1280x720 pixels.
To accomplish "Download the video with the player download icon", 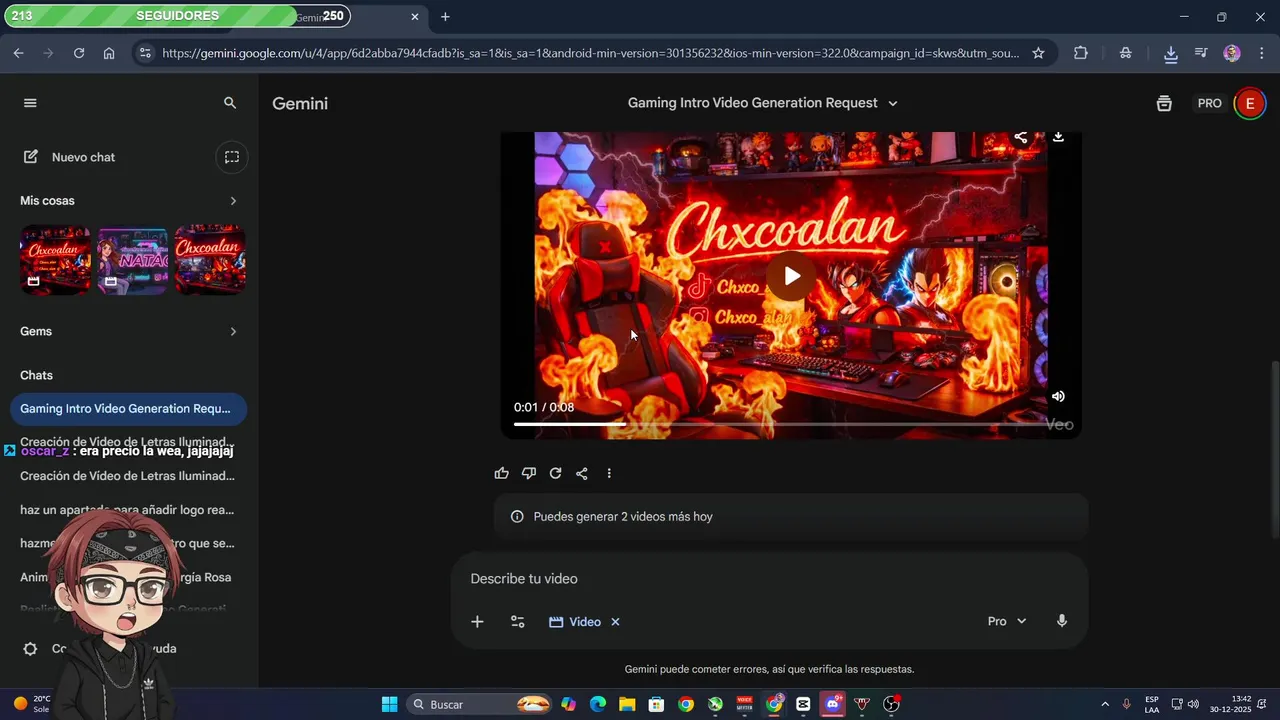I will click(1058, 137).
